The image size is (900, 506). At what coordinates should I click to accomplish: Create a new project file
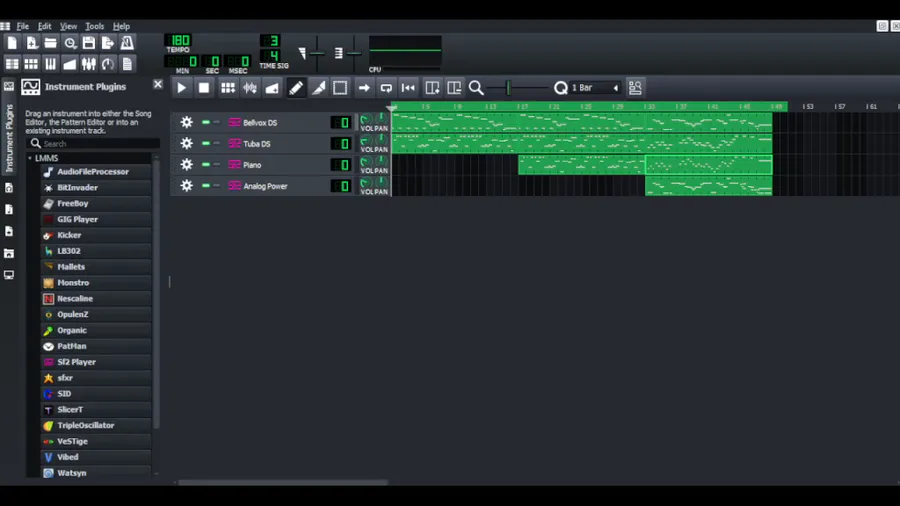[x=12, y=43]
